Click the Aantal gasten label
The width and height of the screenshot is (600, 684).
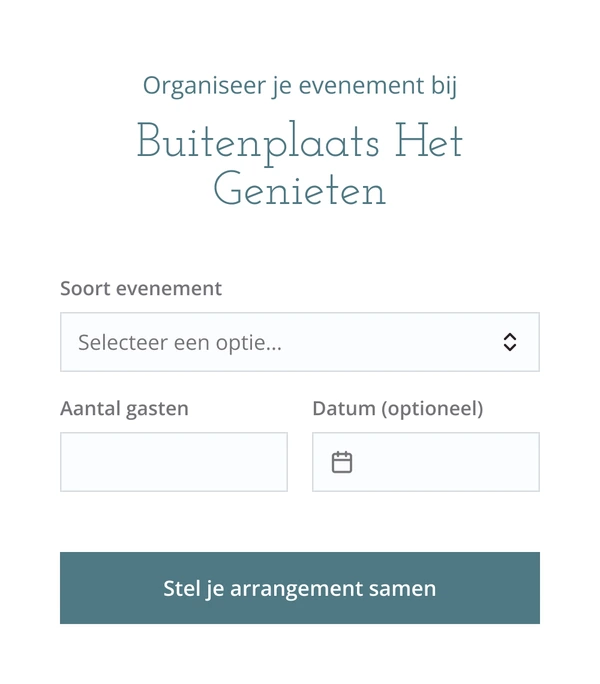click(x=124, y=409)
